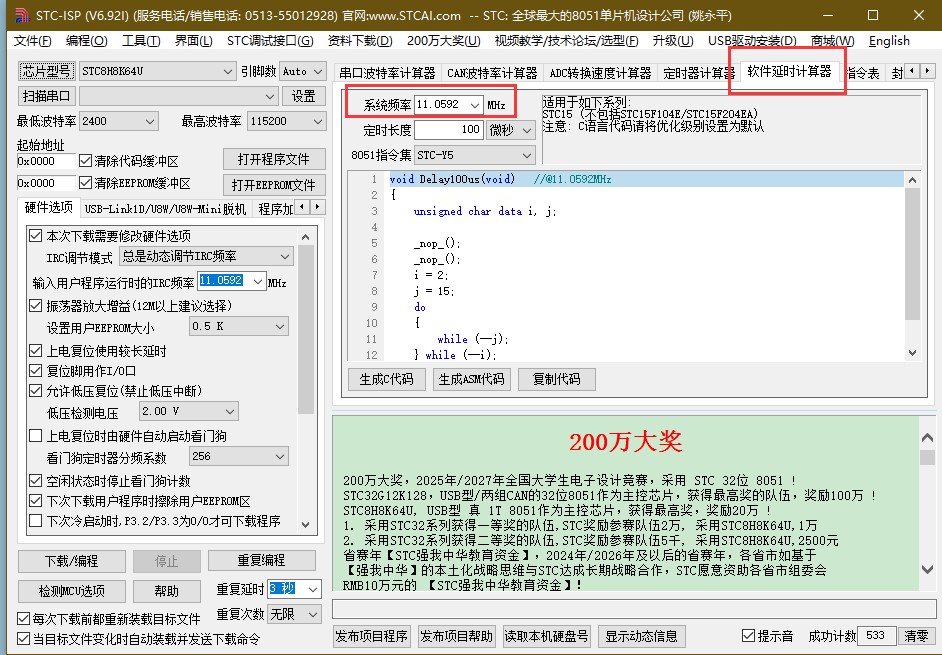Image resolution: width=942 pixels, height=655 pixels.
Task: Open the 重复延时 3 秒 dropdown
Action: coord(313,590)
